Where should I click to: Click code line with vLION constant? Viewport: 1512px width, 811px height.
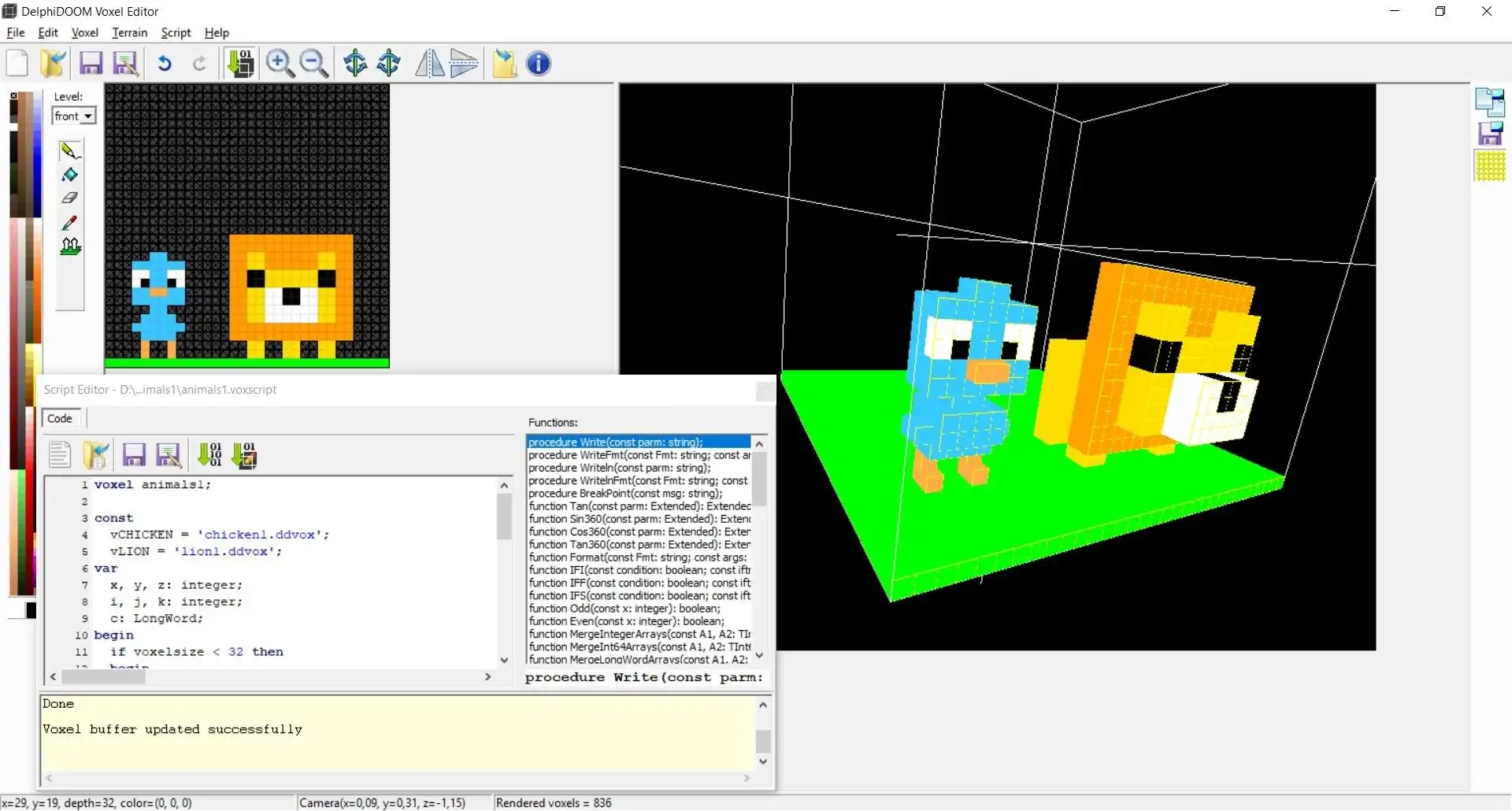click(195, 551)
